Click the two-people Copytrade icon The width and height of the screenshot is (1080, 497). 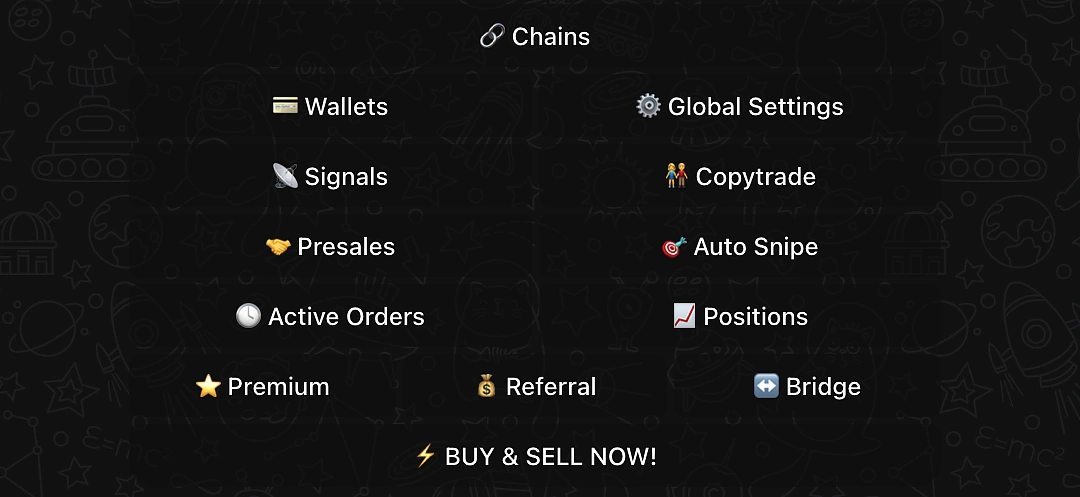pos(677,176)
